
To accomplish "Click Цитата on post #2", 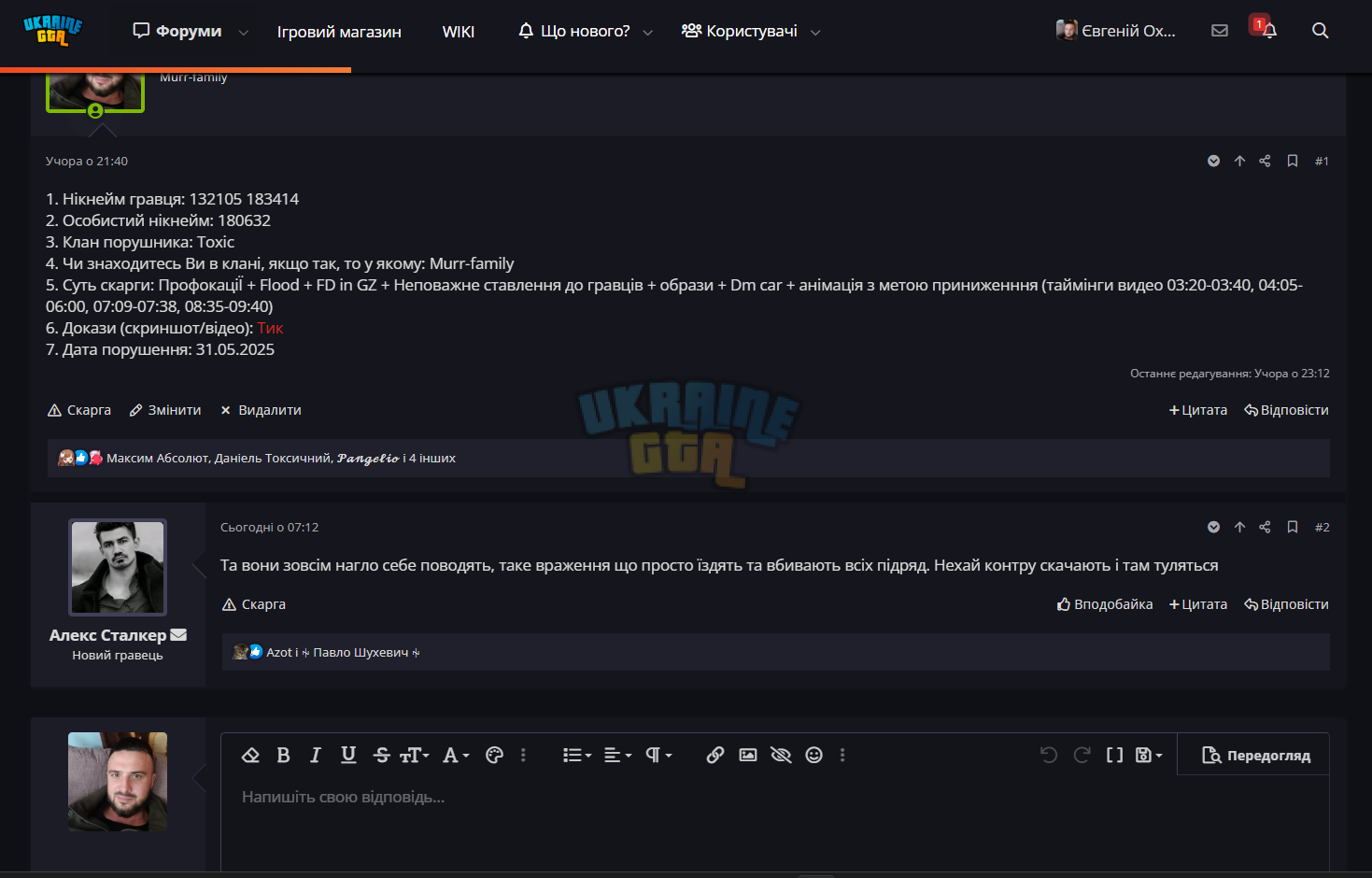I will (1198, 604).
